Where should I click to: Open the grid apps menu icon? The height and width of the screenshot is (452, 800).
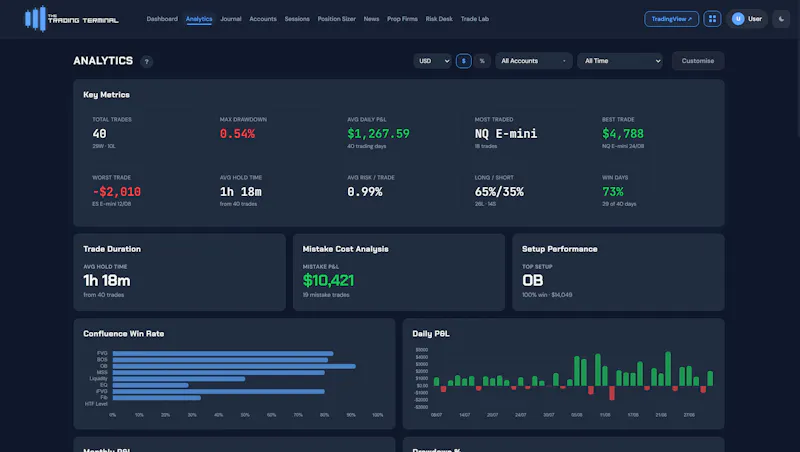(712, 19)
